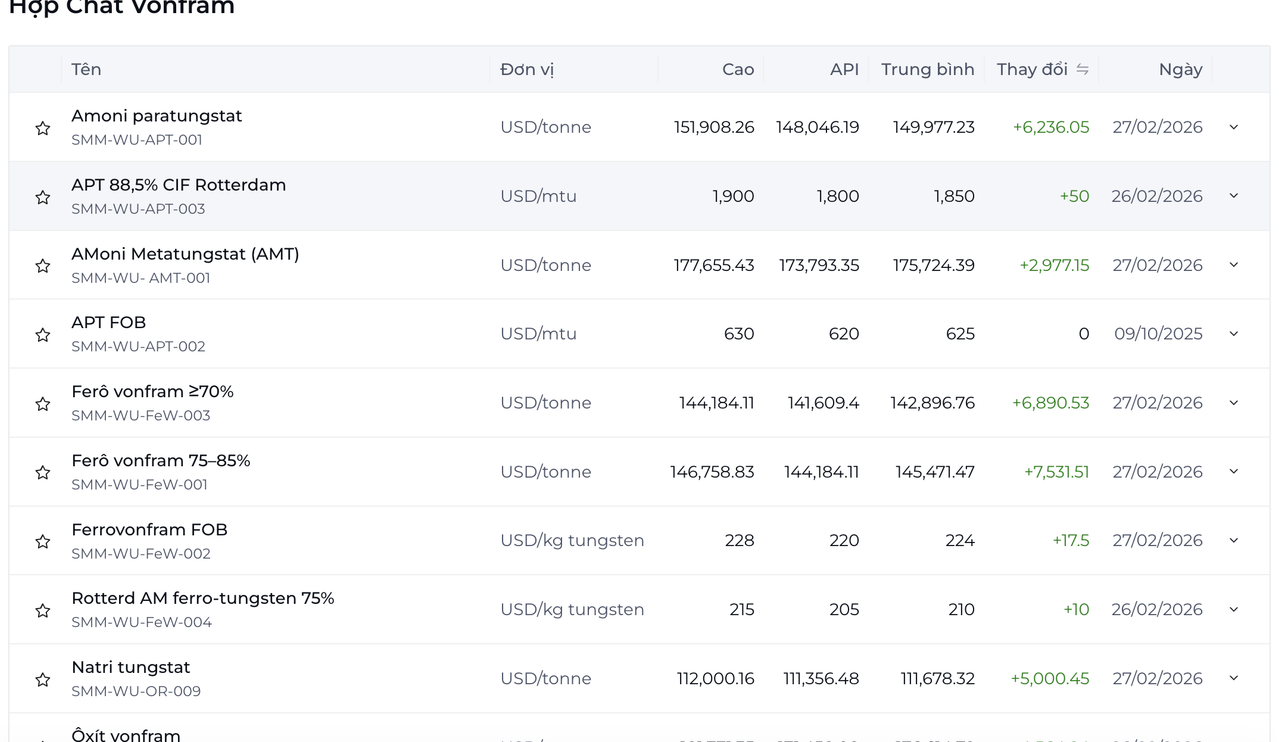1279x742 pixels.
Task: Toggle the star next to Natri tungstat
Action: pos(42,679)
